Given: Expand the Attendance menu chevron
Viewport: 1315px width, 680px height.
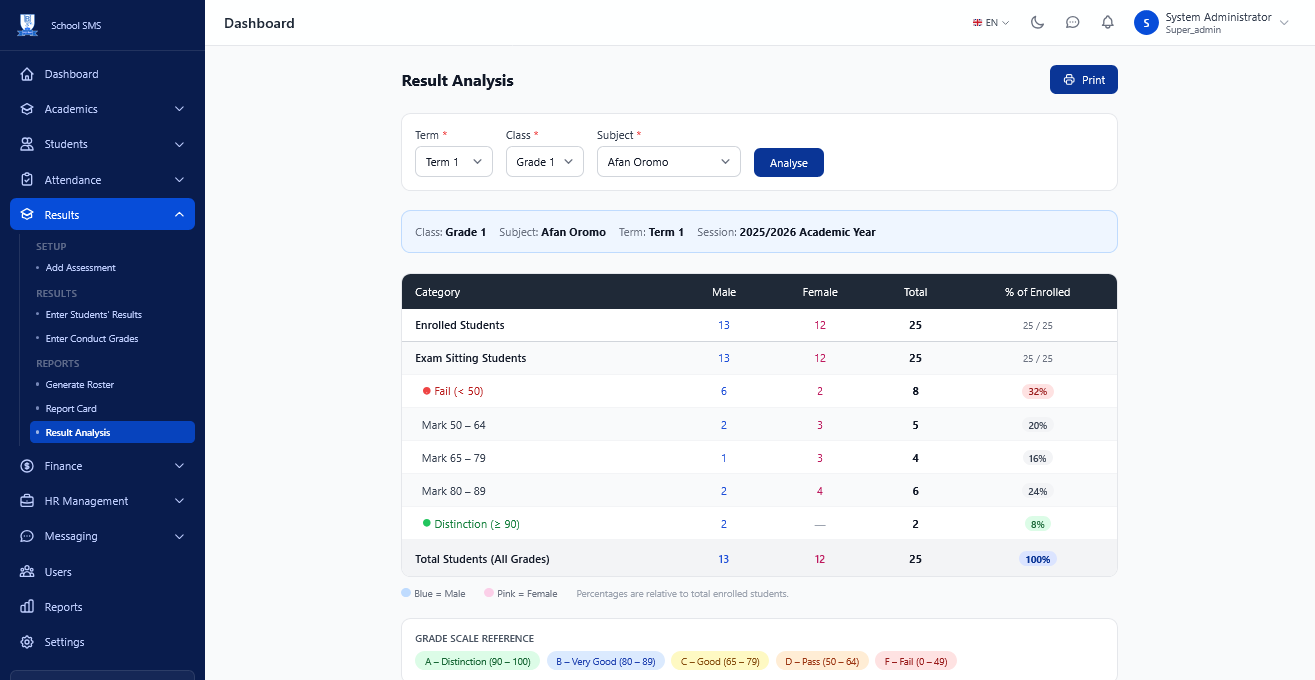Looking at the screenshot, I should (x=179, y=180).
